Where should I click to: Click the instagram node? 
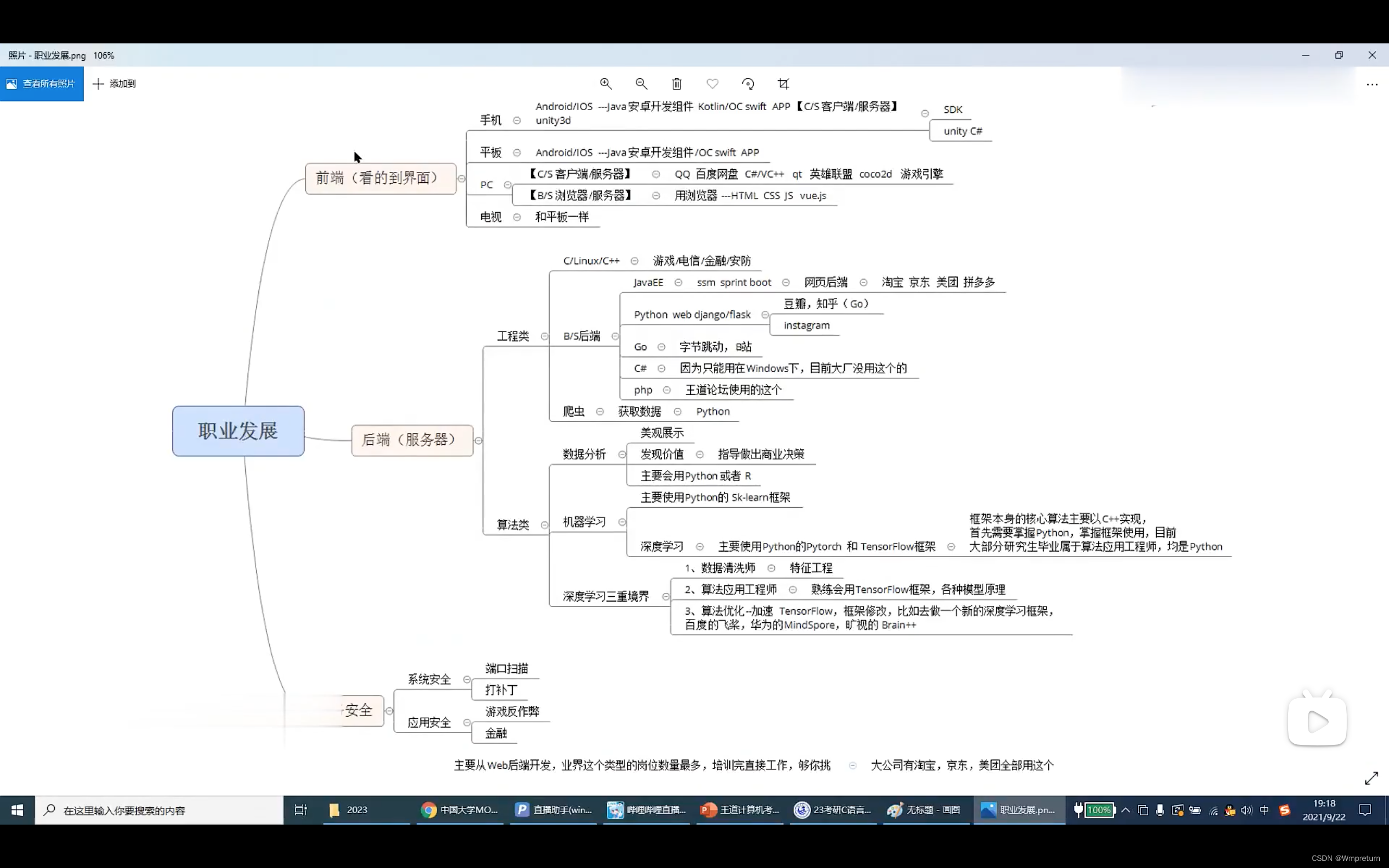click(x=806, y=325)
